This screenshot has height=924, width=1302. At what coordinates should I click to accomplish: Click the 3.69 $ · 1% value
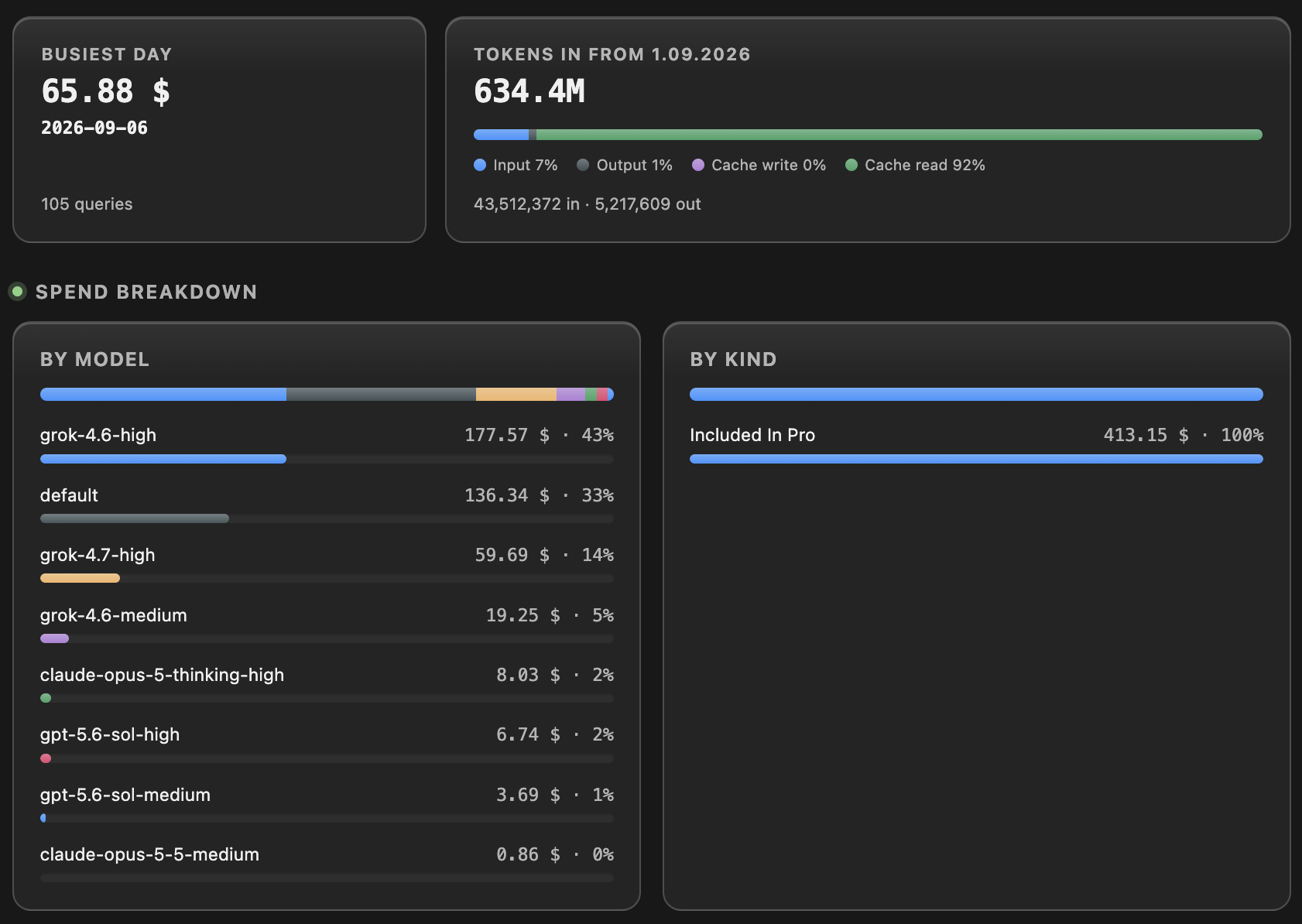(555, 795)
